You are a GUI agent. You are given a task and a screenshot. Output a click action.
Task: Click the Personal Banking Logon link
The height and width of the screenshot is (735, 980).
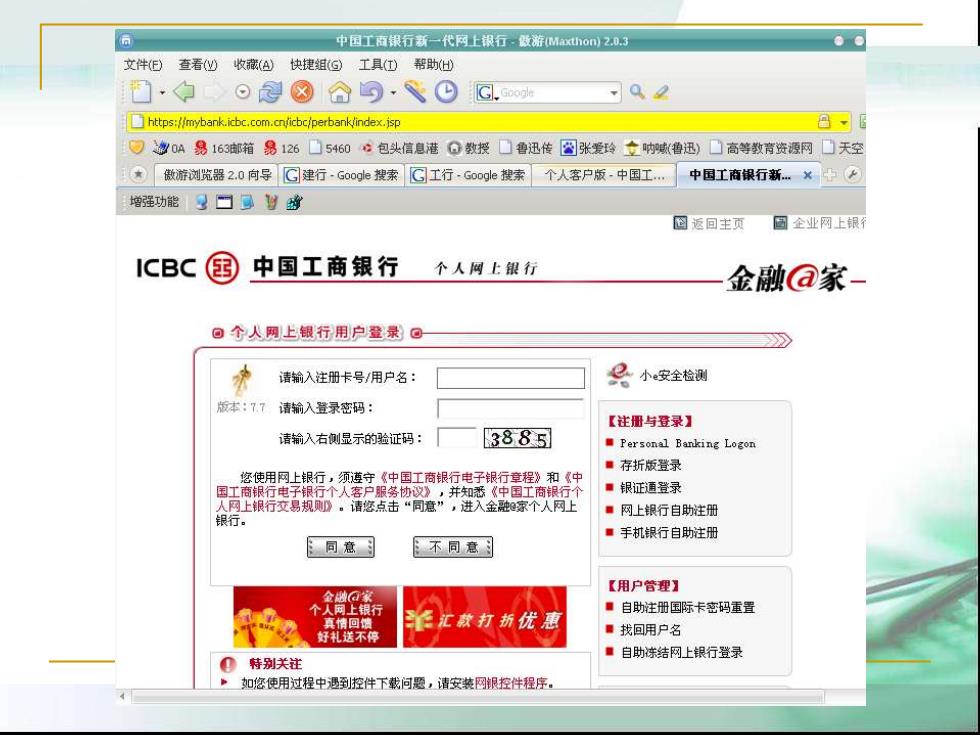click(688, 443)
